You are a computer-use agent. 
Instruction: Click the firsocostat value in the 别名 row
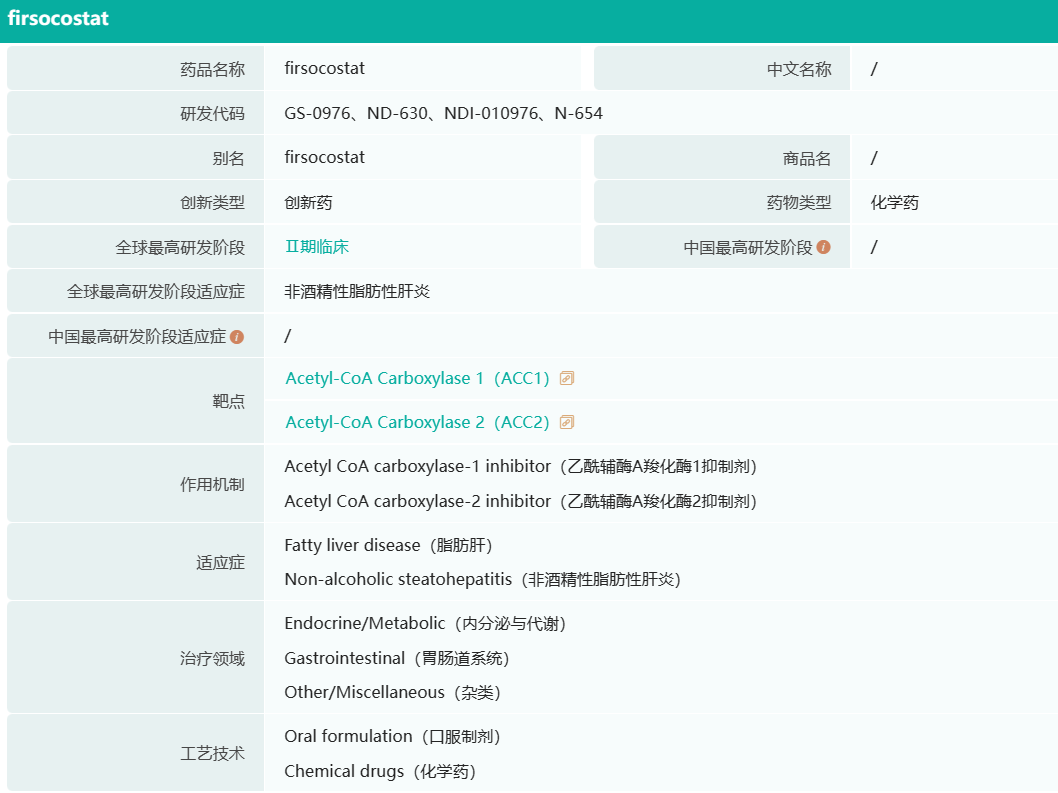click(324, 158)
